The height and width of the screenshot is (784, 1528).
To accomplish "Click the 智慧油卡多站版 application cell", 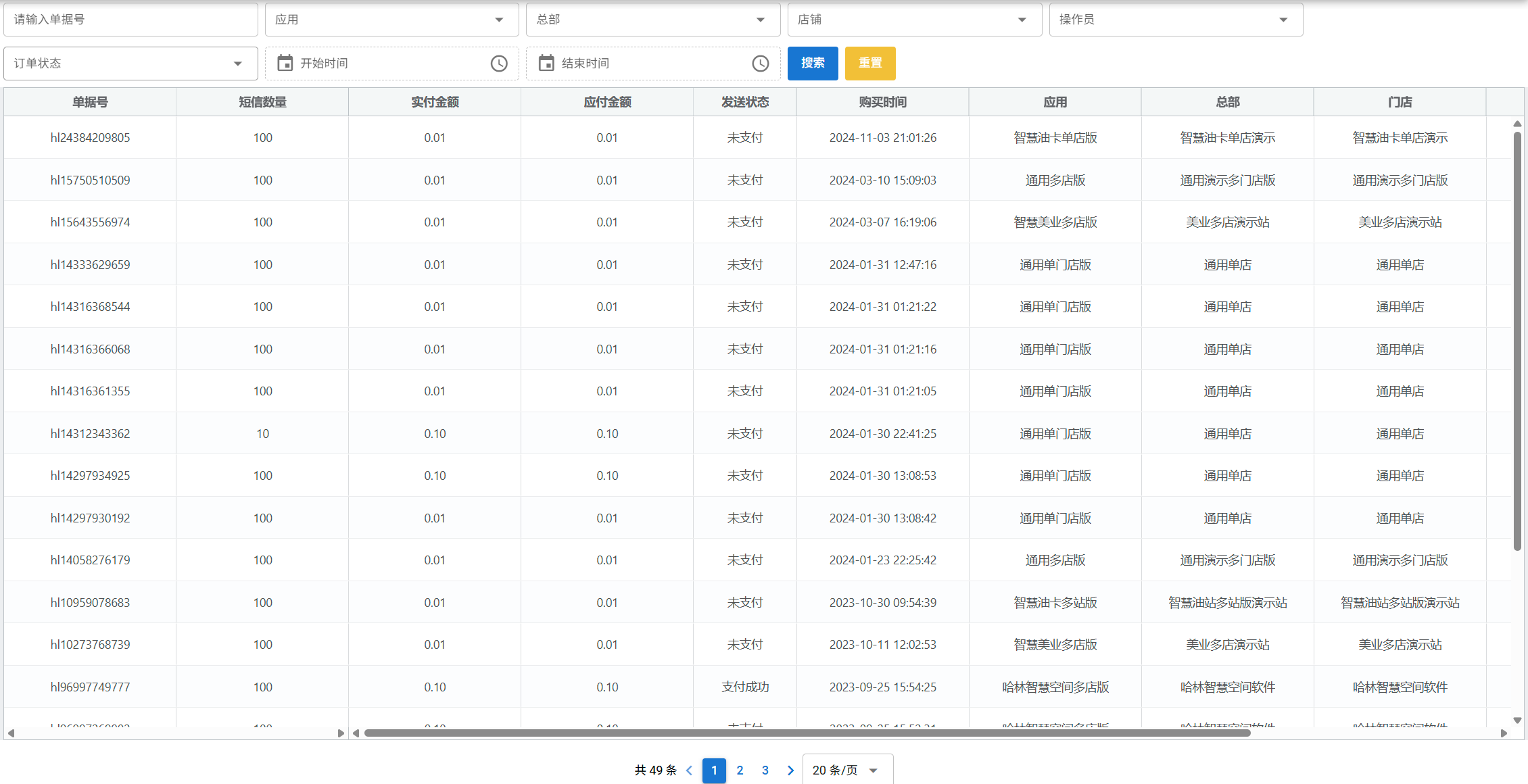I will pyautogui.click(x=1055, y=603).
